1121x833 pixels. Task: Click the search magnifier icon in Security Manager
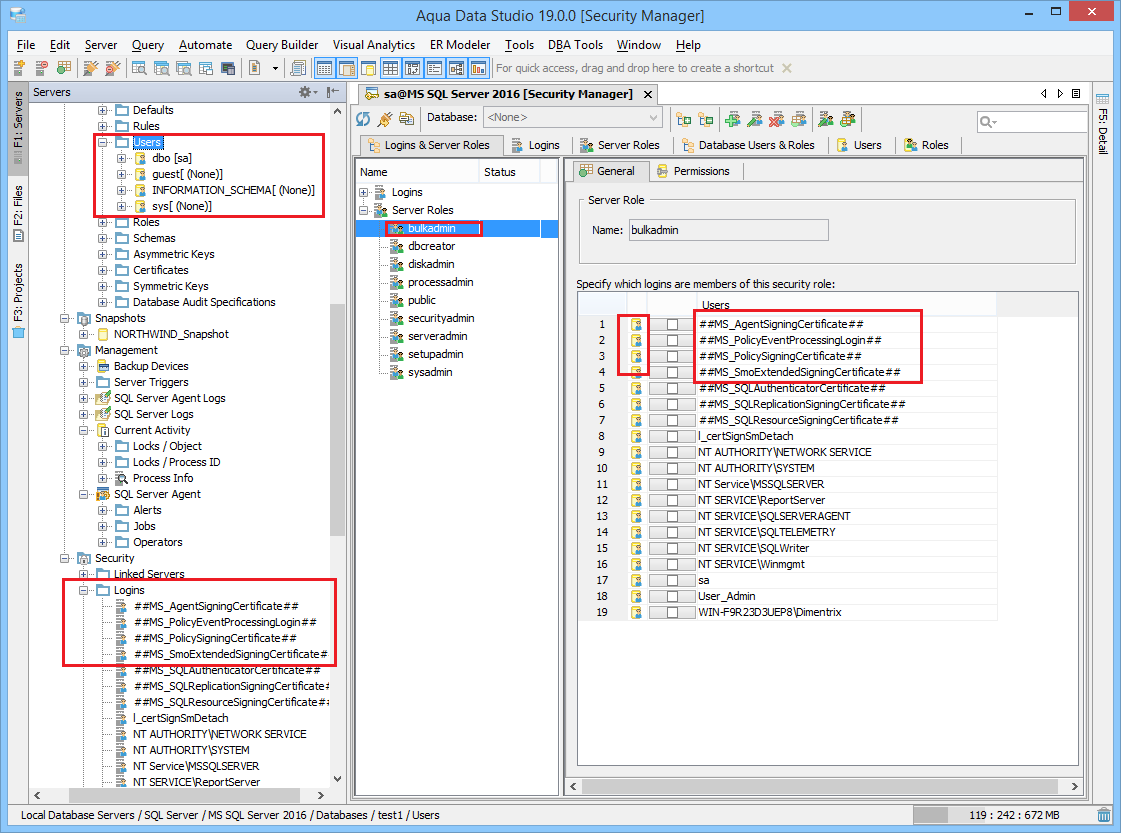(987, 122)
